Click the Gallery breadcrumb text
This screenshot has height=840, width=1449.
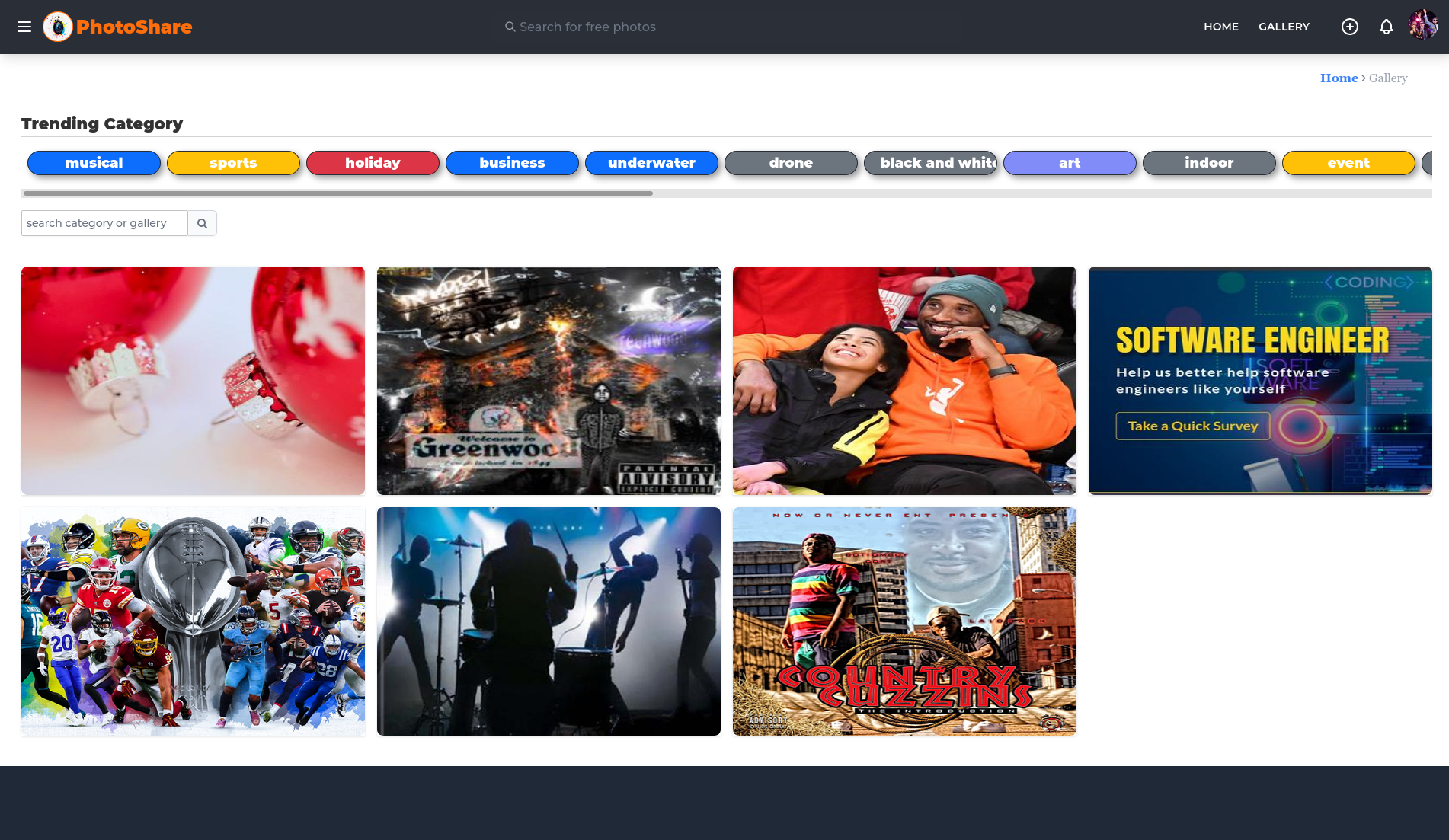[x=1388, y=78]
